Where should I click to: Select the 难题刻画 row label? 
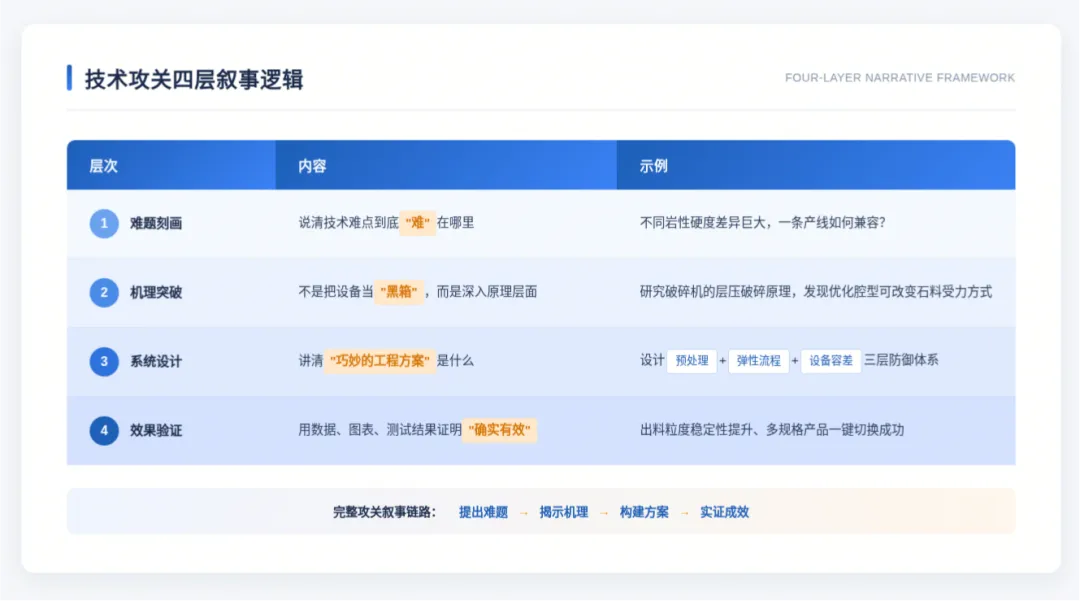pyautogui.click(x=156, y=223)
